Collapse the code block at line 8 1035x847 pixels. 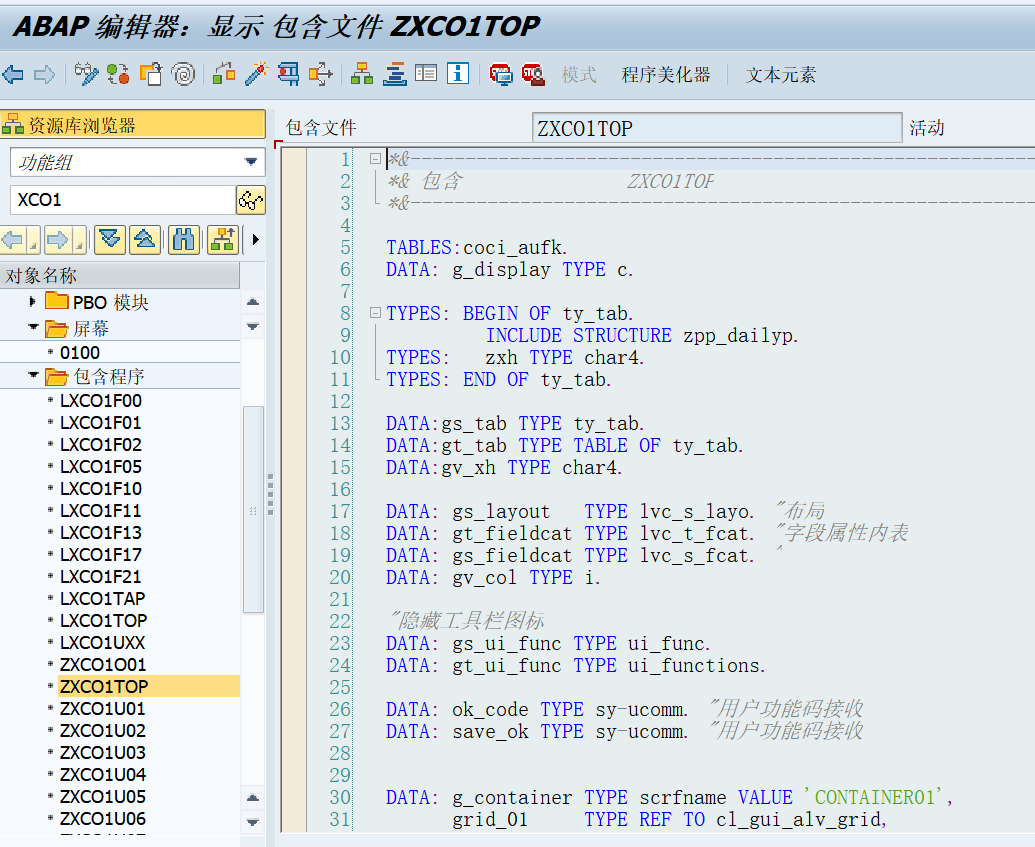pyautogui.click(x=376, y=312)
